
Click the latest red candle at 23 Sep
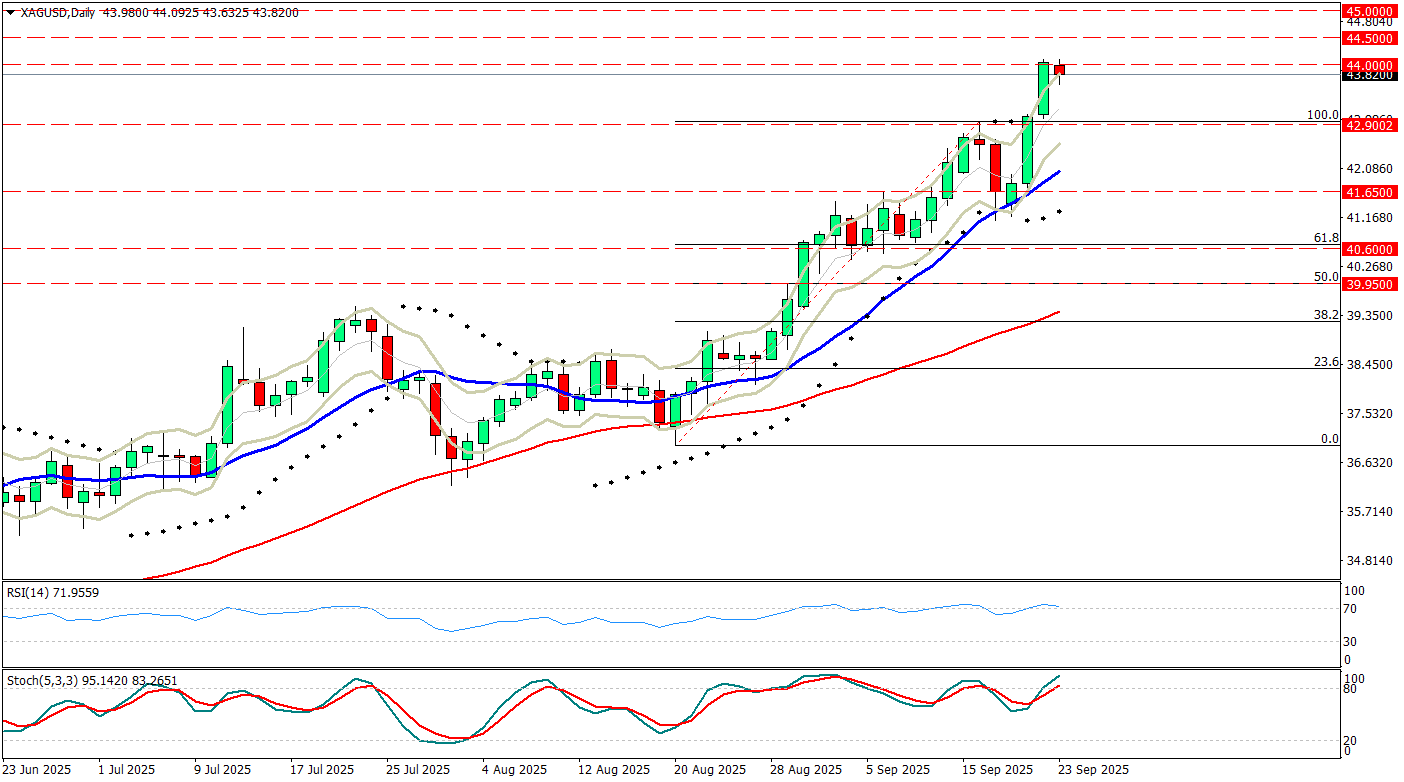coord(1059,69)
